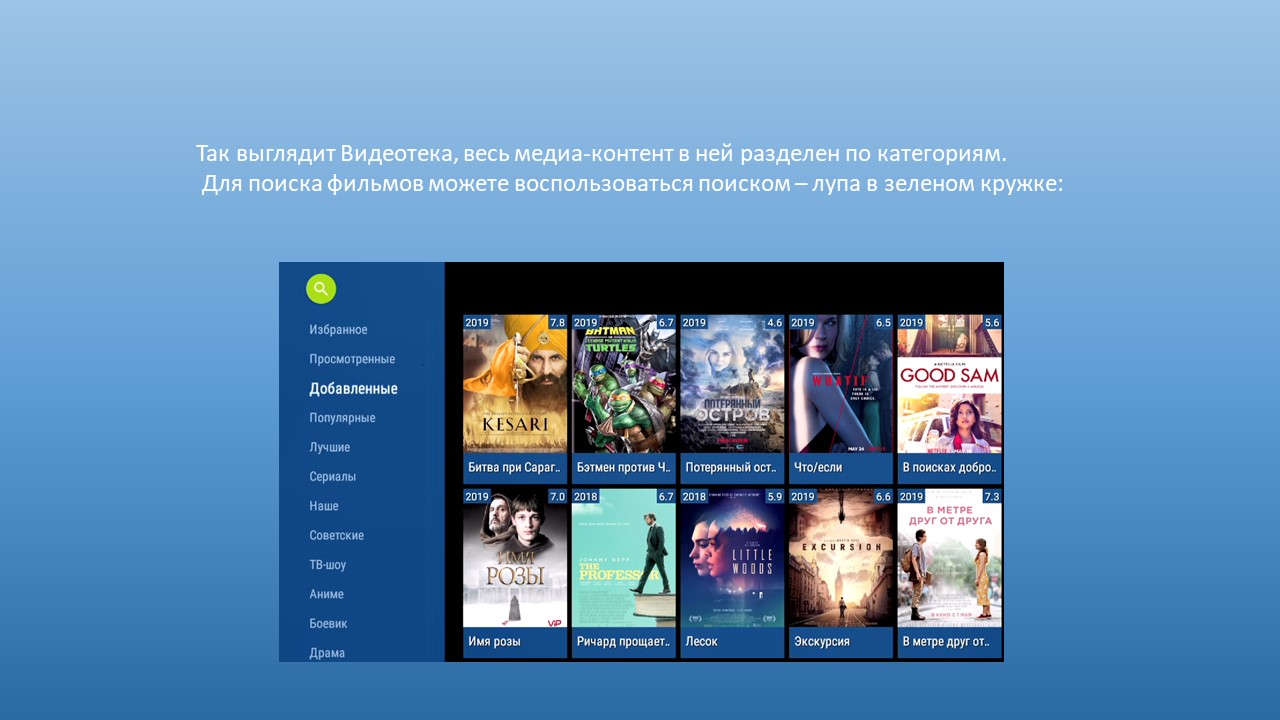
Task: Click the 2018 year badge on Little Woods
Action: point(694,497)
